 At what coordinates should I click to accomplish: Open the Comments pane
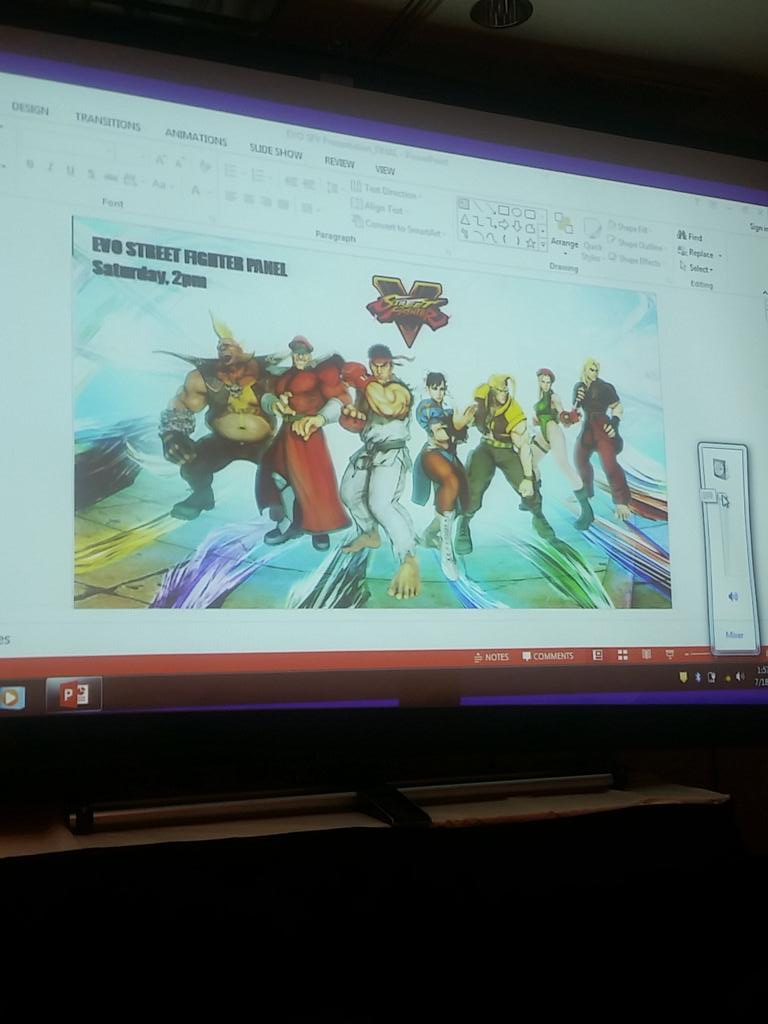coord(547,656)
